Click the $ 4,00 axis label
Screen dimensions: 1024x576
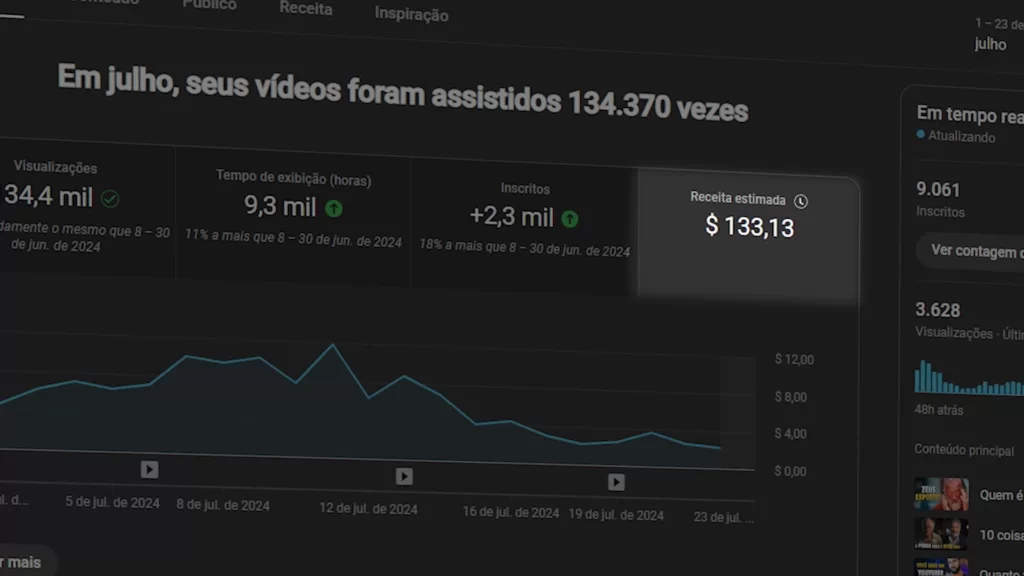[x=790, y=434]
